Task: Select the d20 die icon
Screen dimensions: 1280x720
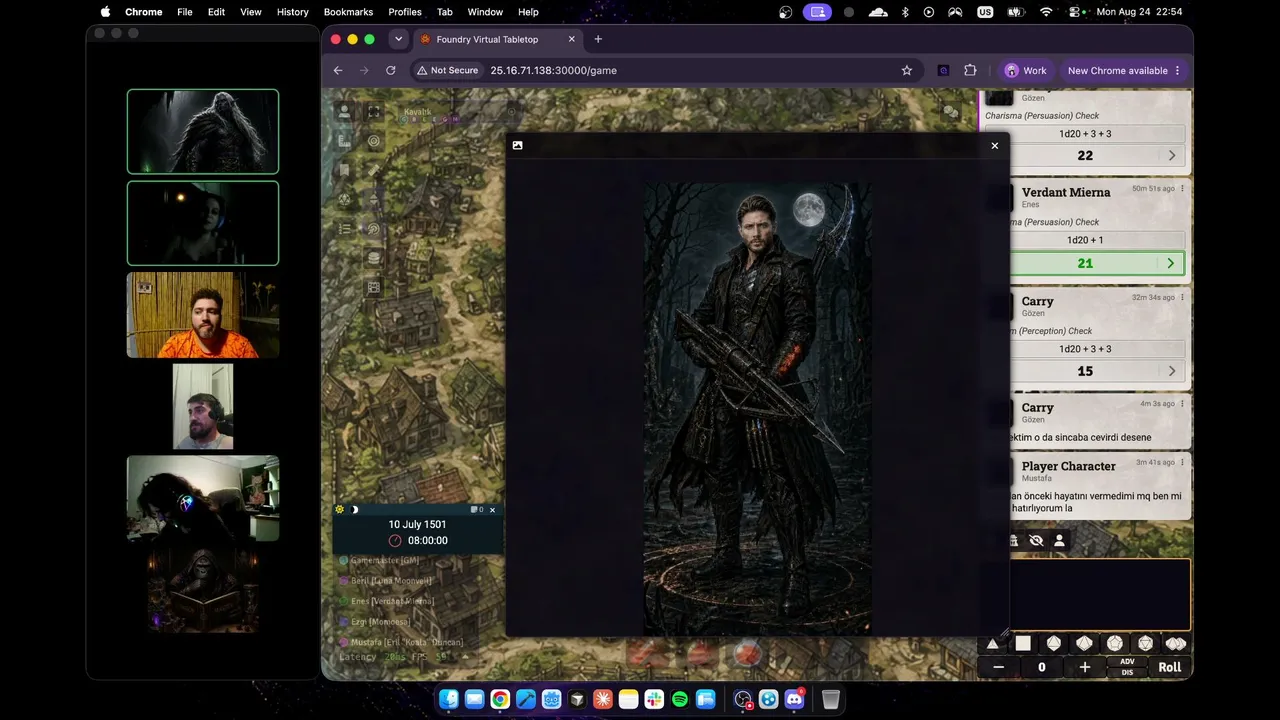Action: (x=1145, y=644)
